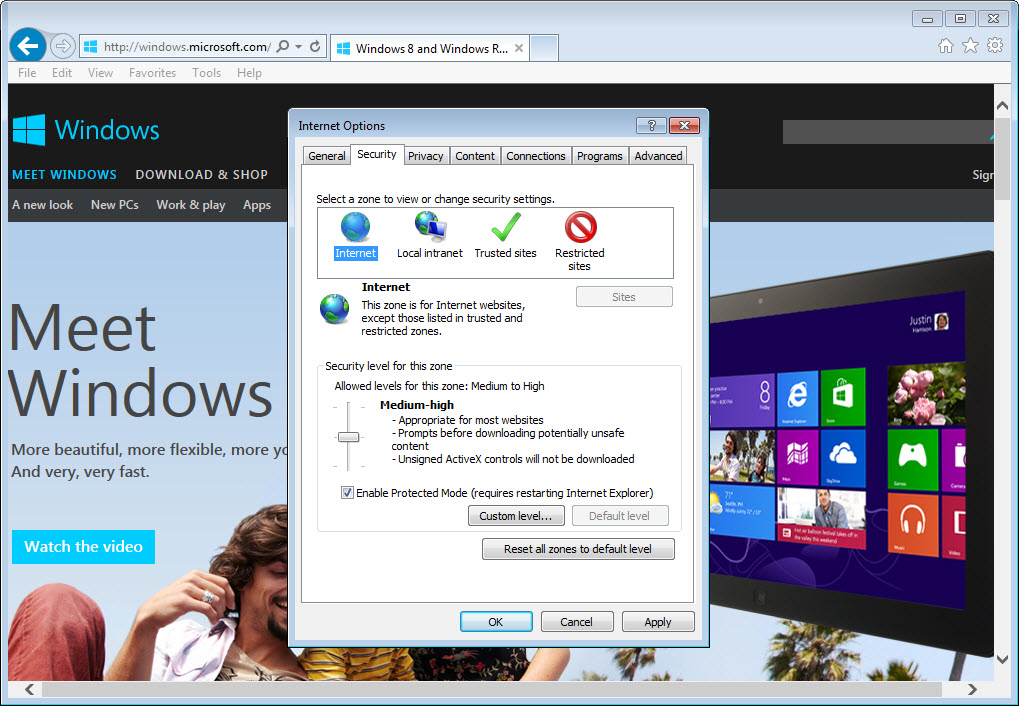This screenshot has height=706, width=1019.
Task: Click the green Store tile on tablet
Action: [843, 397]
